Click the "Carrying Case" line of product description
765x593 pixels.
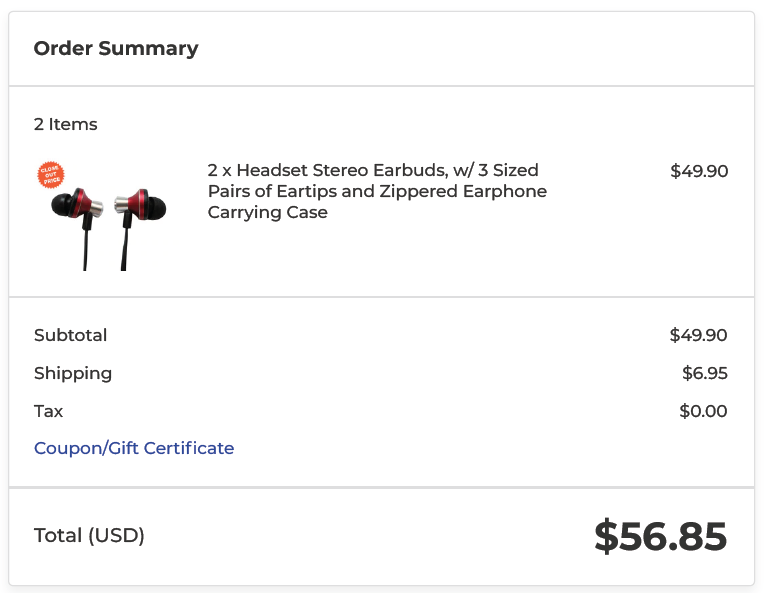pos(267,212)
